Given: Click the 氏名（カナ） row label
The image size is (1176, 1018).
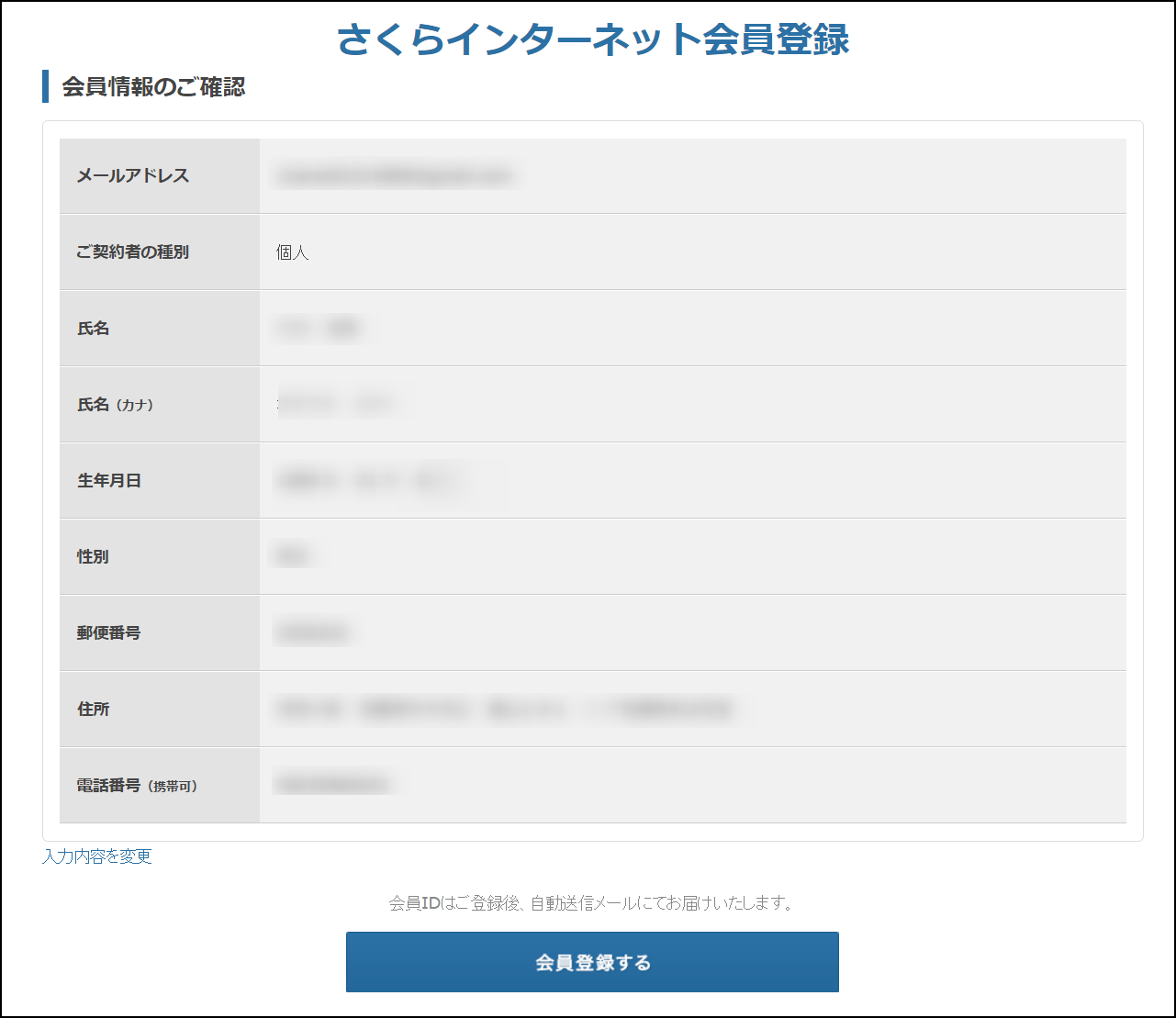Looking at the screenshot, I should 115,405.
